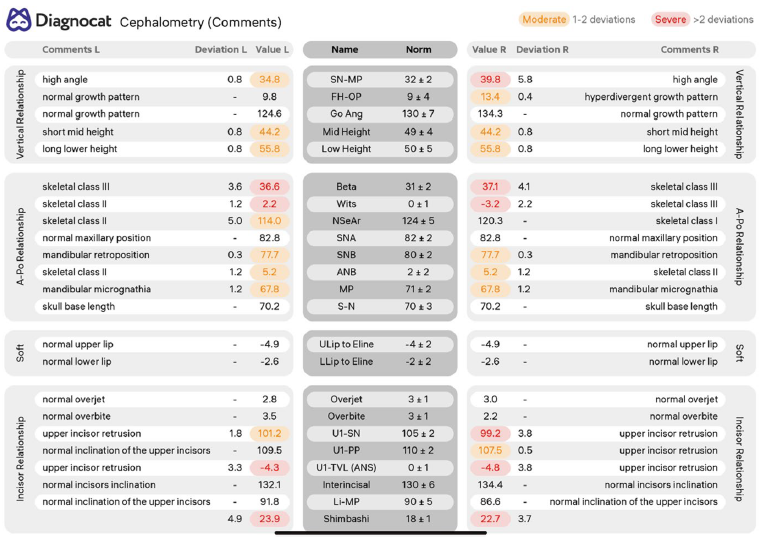The height and width of the screenshot is (540, 765).
Task: Select the left Vertical Relationship section label
Action: pyautogui.click(x=20, y=114)
